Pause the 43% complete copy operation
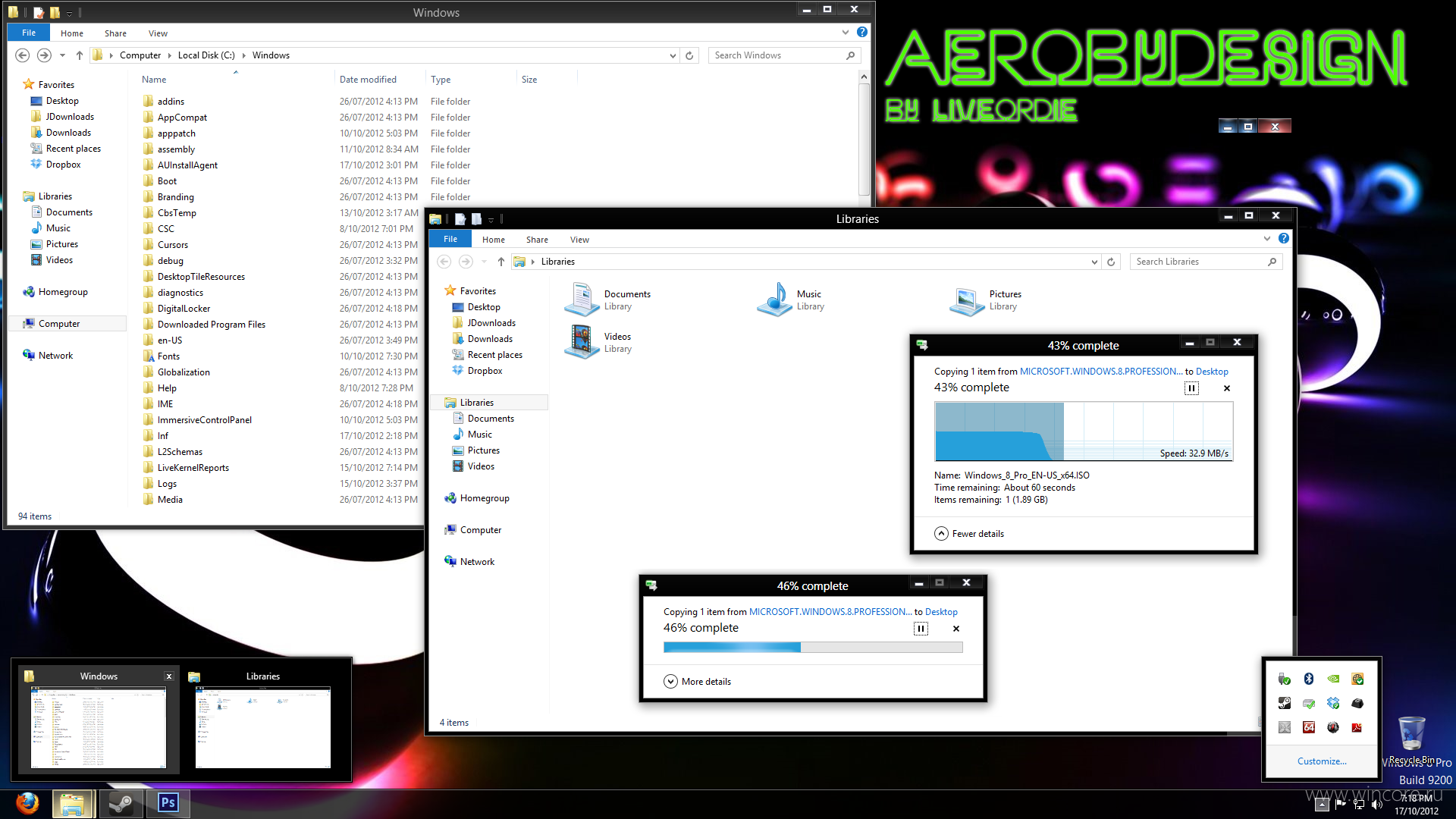This screenshot has height=819, width=1456. tap(1191, 388)
